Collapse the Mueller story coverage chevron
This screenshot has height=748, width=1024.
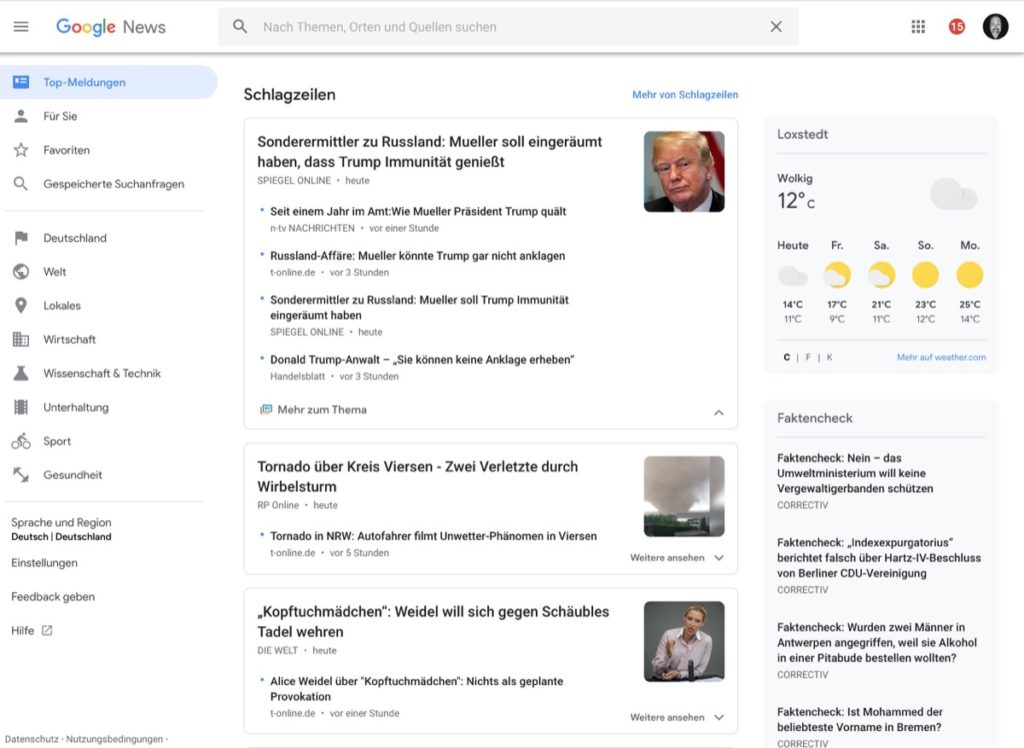pos(718,412)
